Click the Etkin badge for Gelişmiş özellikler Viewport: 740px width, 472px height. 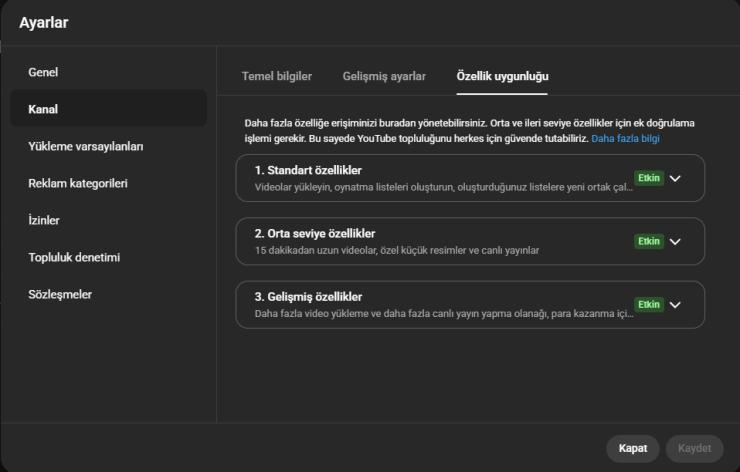point(649,304)
